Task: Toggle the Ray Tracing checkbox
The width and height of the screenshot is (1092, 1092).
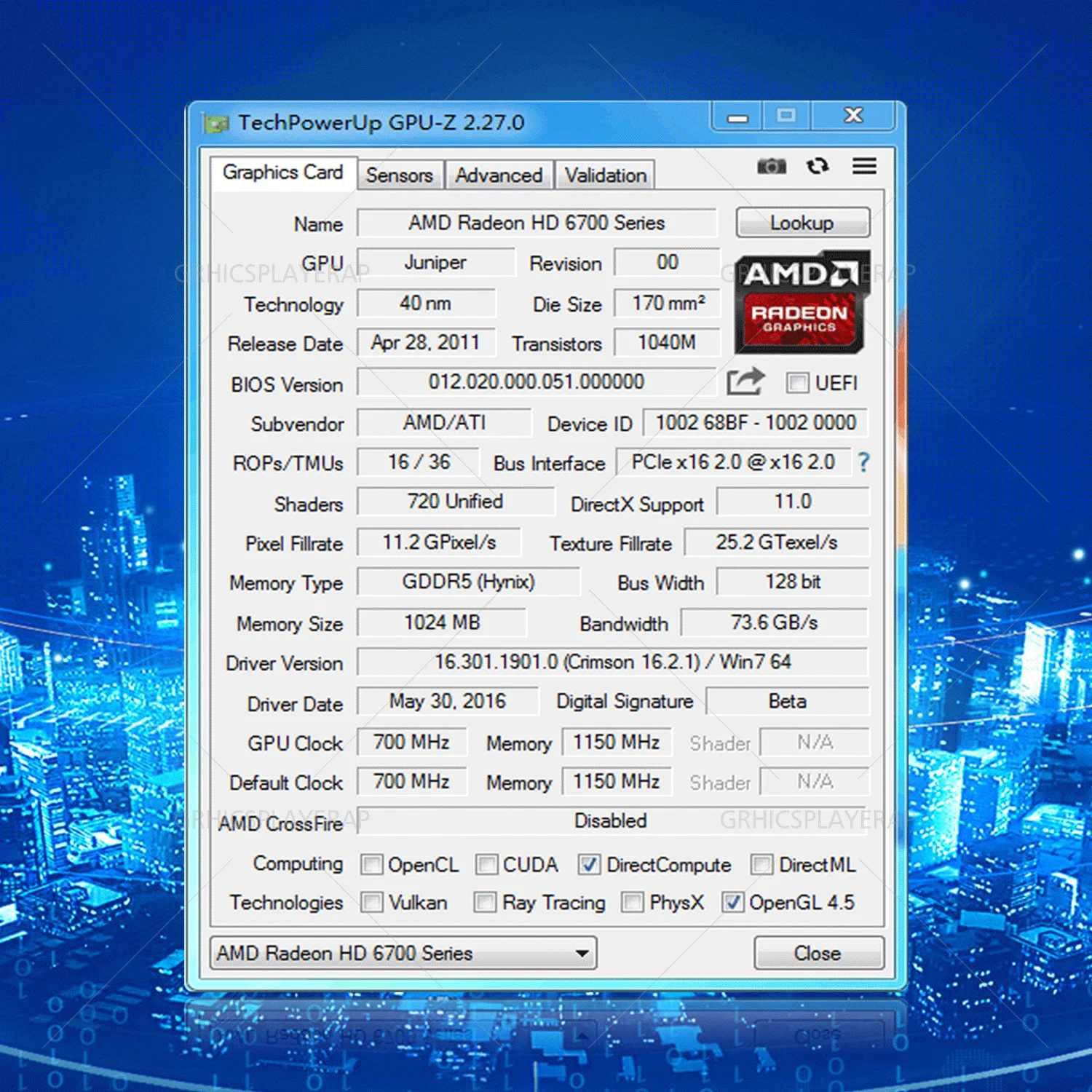Action: pyautogui.click(x=485, y=903)
